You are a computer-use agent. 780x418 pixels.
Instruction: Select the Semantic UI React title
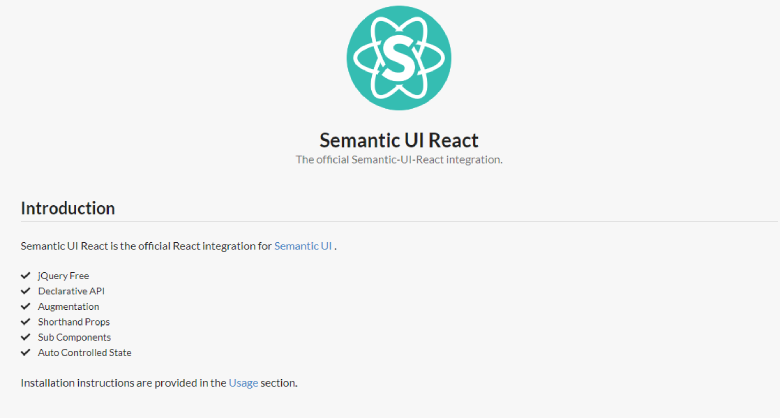(399, 140)
